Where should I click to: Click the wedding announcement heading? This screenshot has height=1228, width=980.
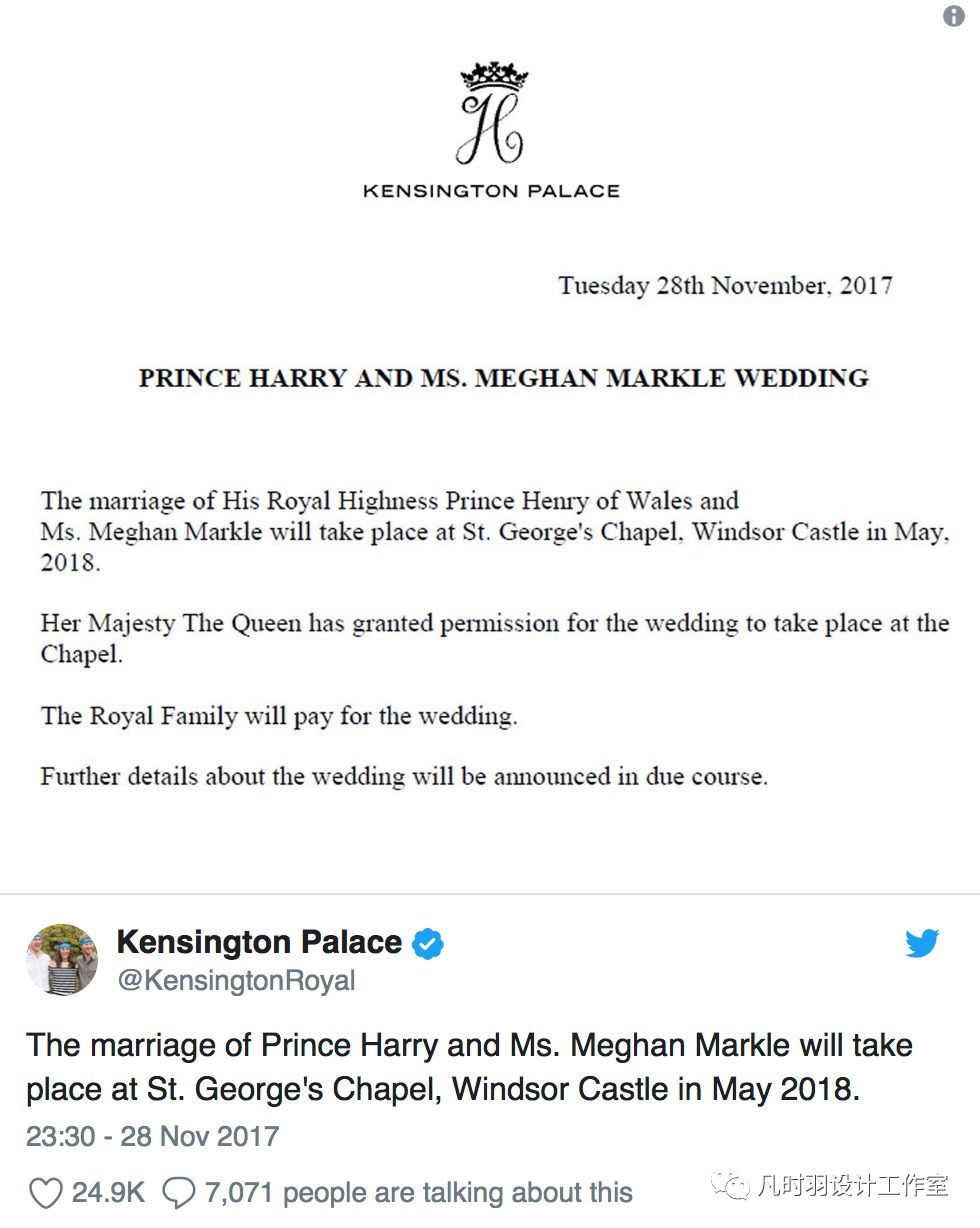coord(503,378)
